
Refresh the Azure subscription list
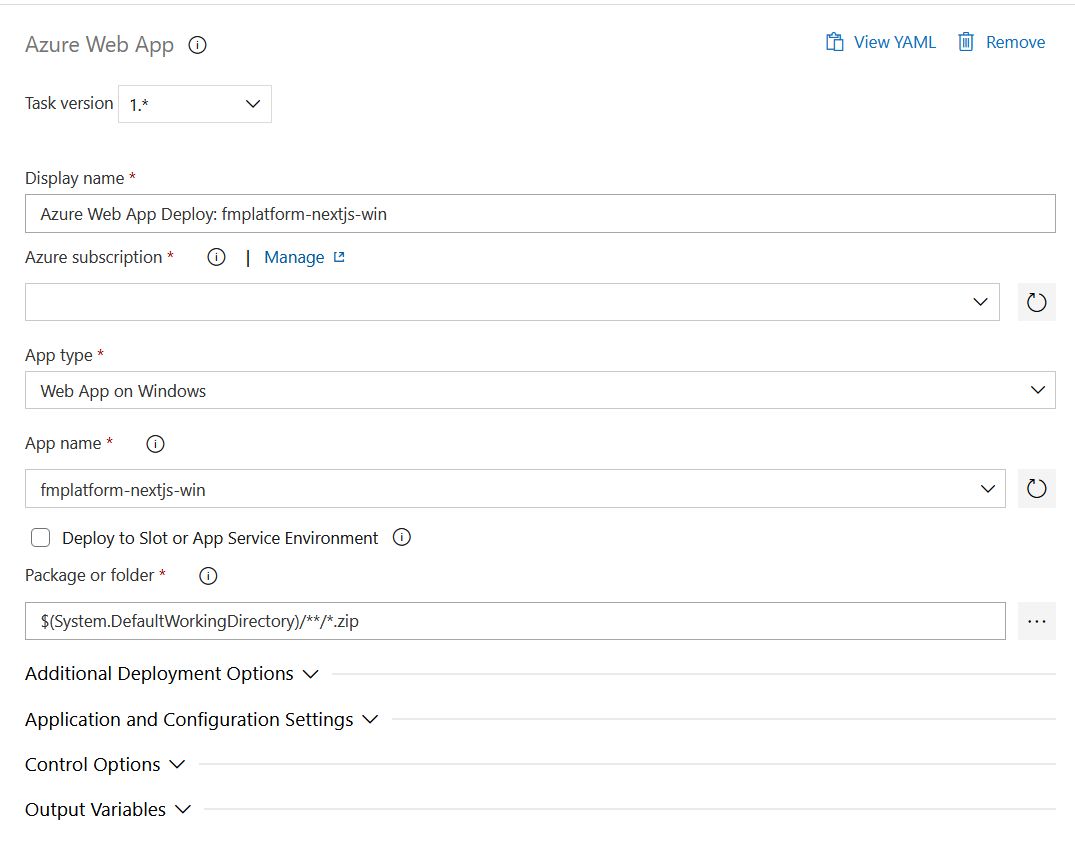(1036, 302)
